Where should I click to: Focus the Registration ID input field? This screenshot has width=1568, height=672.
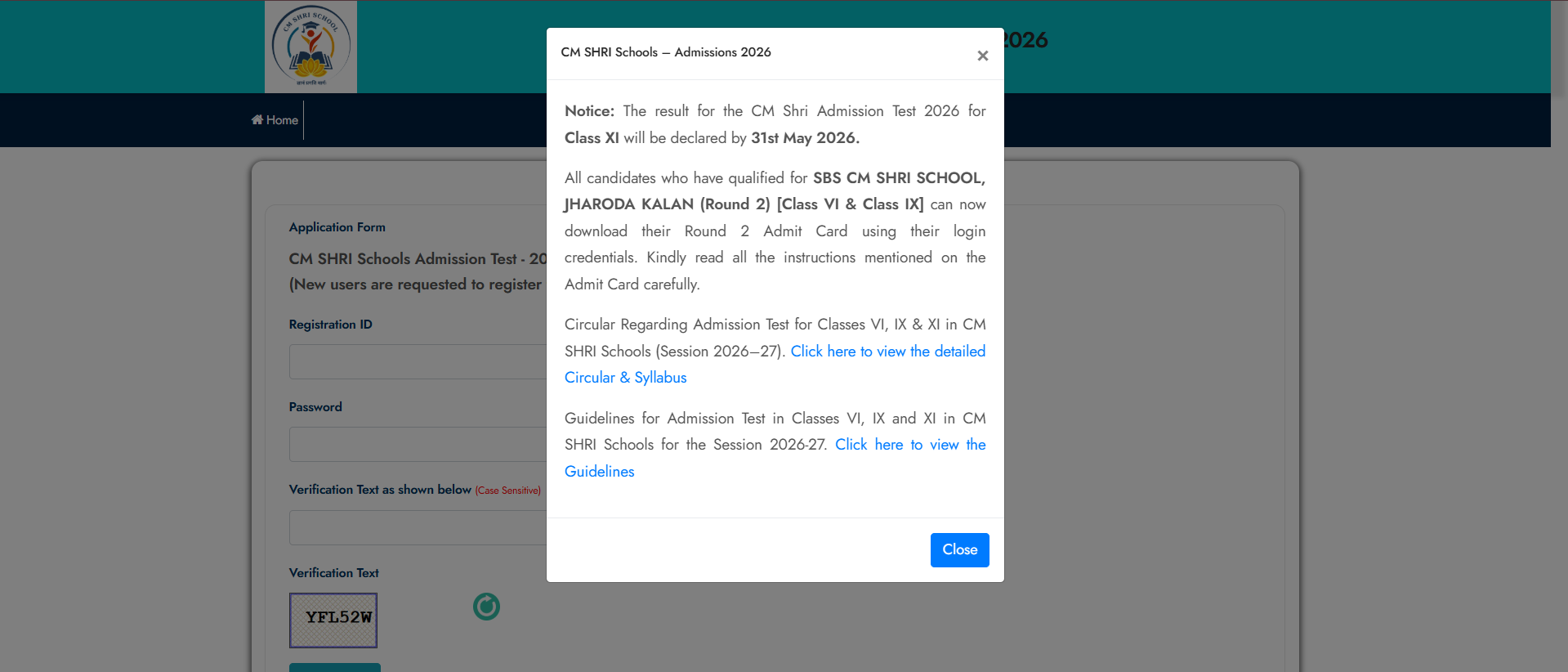[x=418, y=361]
